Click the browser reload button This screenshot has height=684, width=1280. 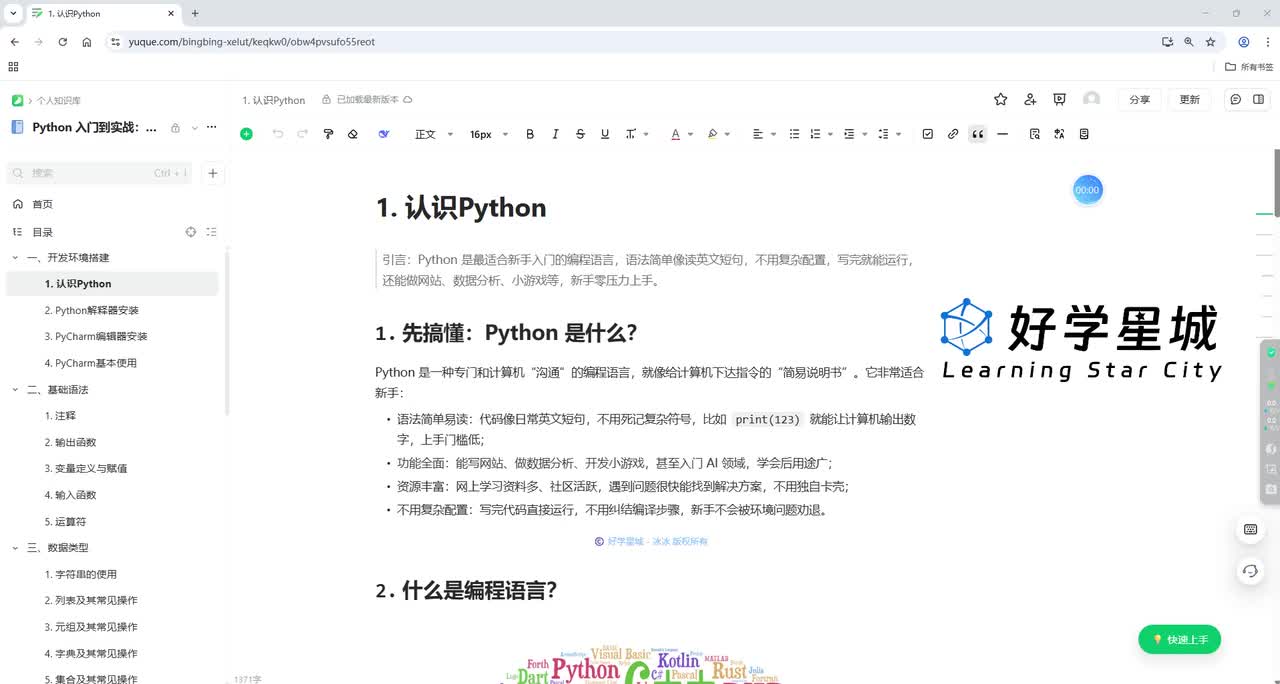coord(63,42)
